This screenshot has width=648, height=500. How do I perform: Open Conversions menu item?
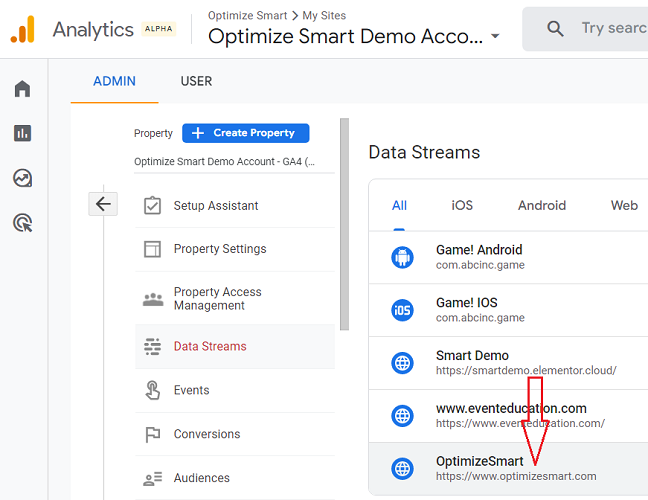click(235, 434)
